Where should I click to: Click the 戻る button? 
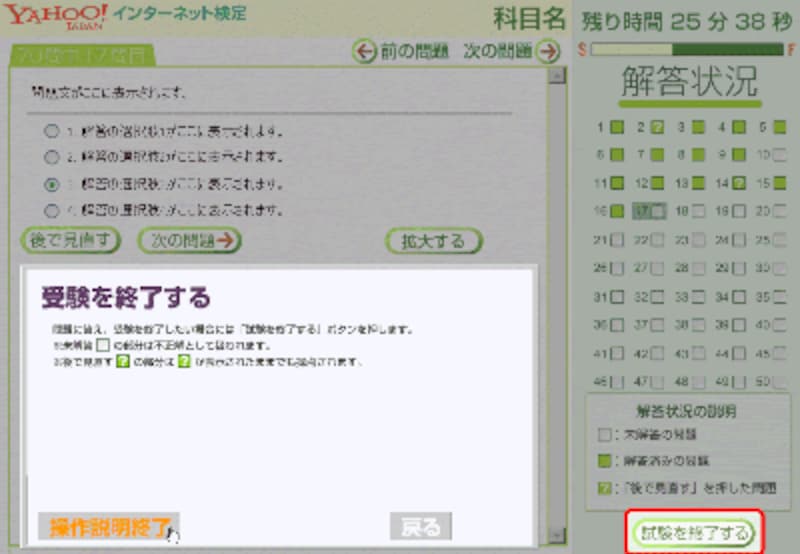click(421, 526)
